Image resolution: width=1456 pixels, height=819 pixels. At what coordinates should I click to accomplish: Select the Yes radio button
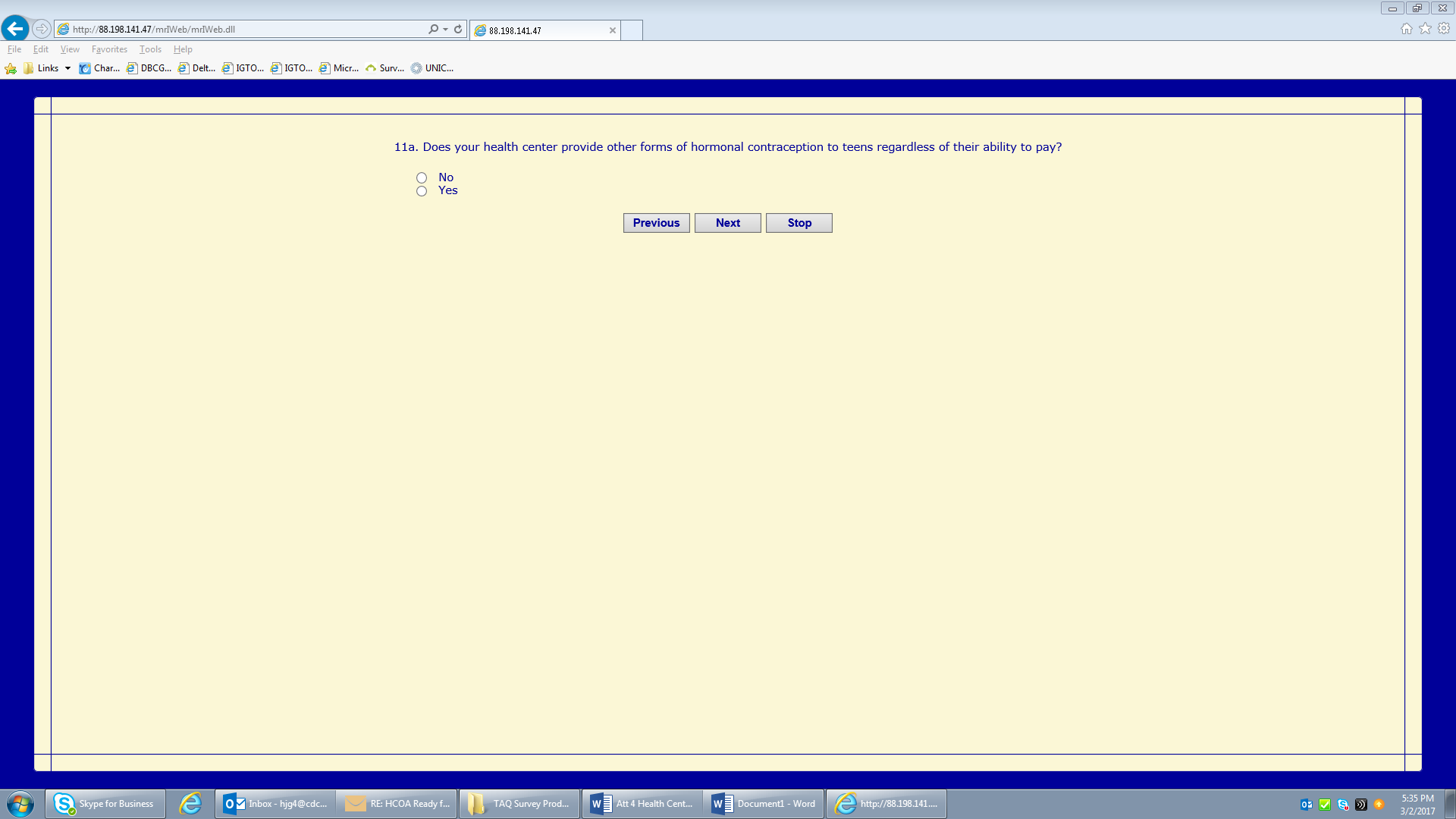pos(422,191)
